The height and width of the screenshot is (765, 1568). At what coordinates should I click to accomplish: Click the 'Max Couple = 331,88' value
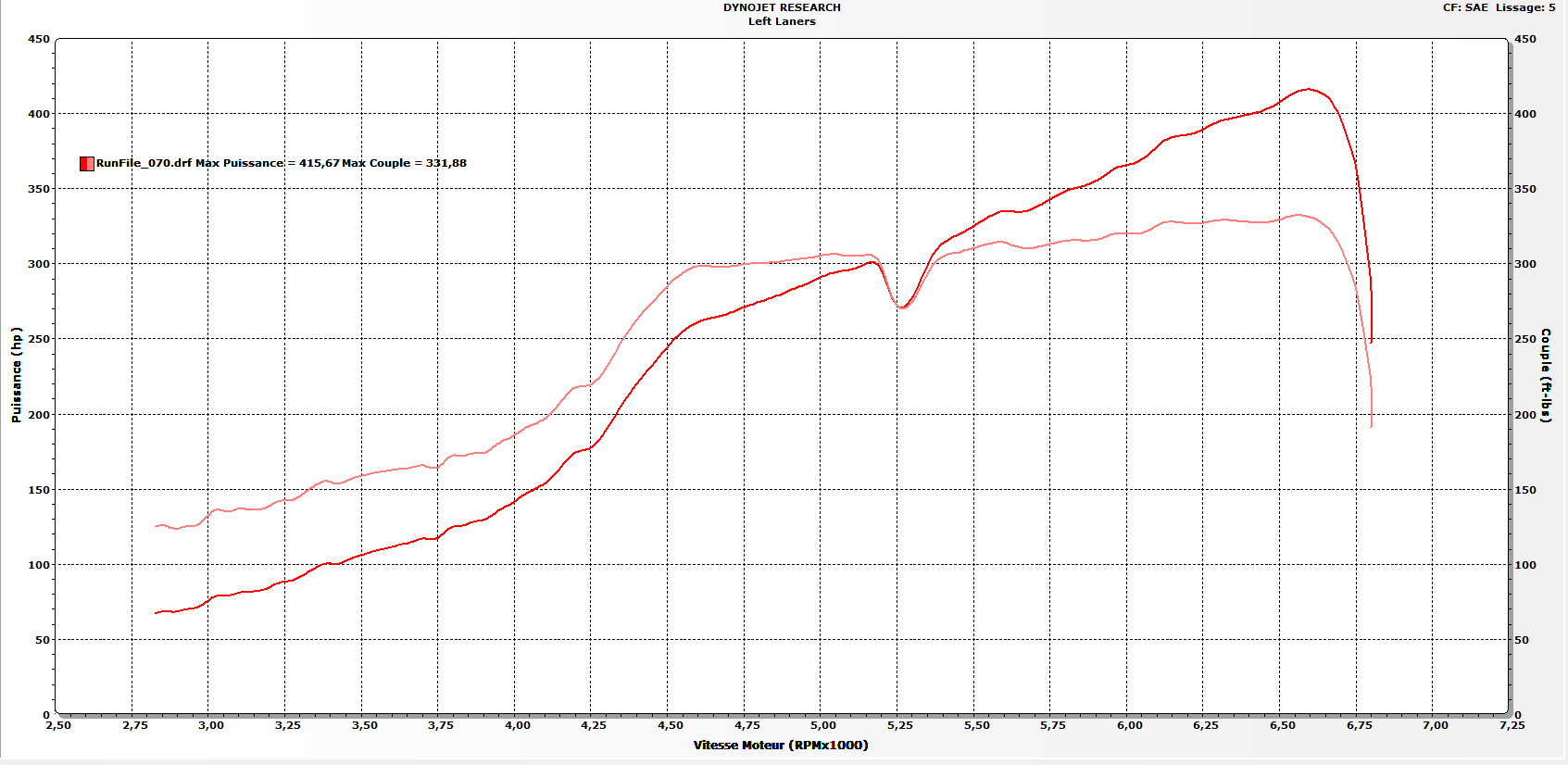pyautogui.click(x=404, y=163)
